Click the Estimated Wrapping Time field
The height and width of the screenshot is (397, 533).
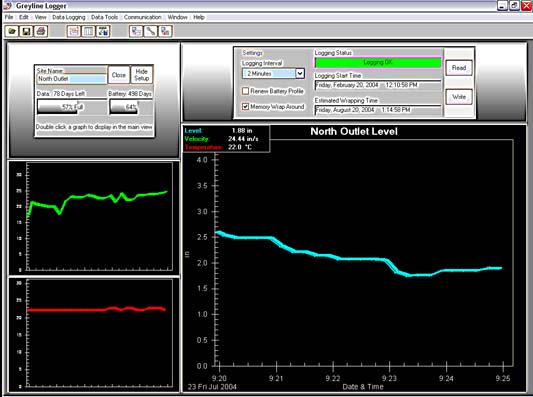tap(378, 110)
